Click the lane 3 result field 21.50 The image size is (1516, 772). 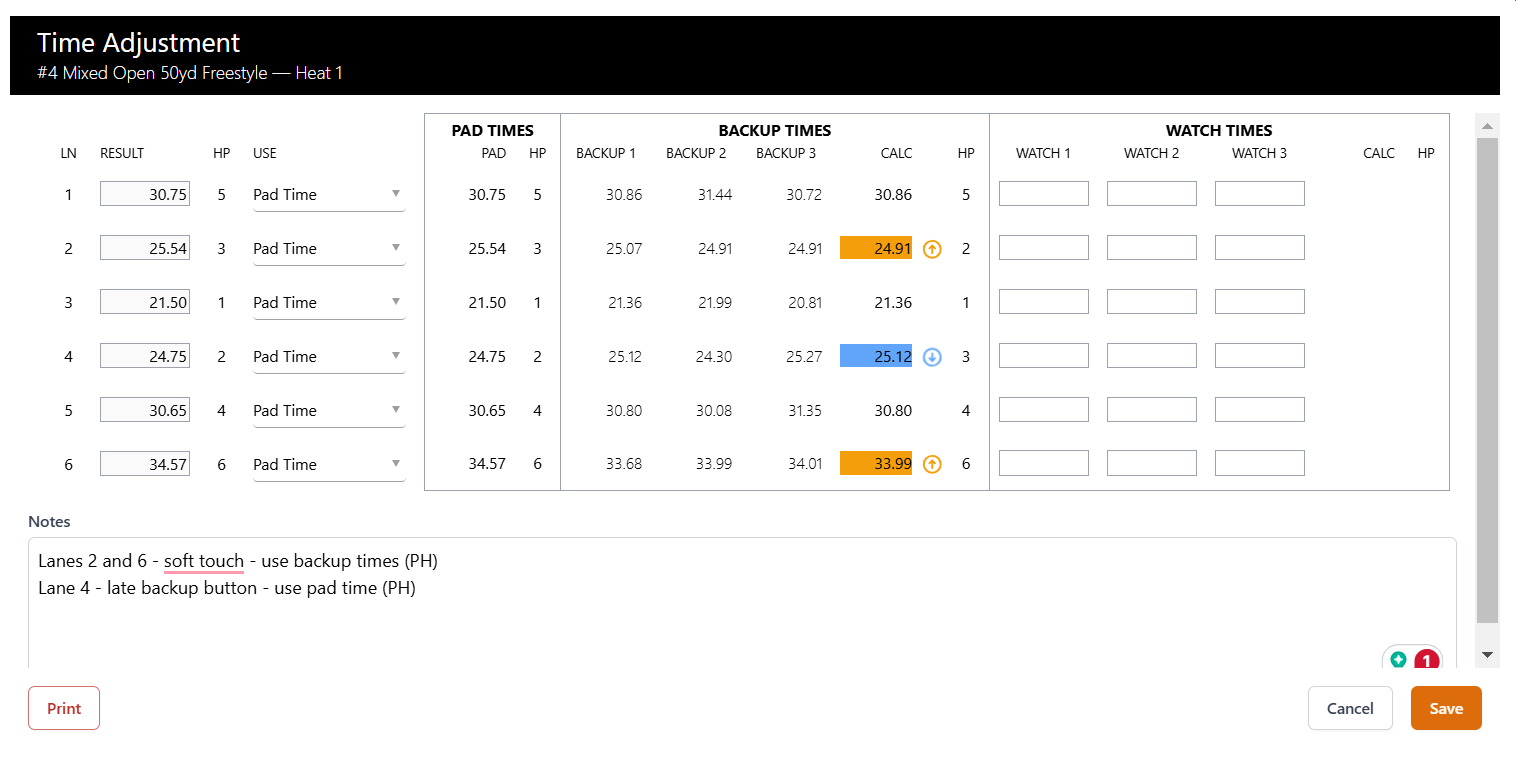point(145,302)
